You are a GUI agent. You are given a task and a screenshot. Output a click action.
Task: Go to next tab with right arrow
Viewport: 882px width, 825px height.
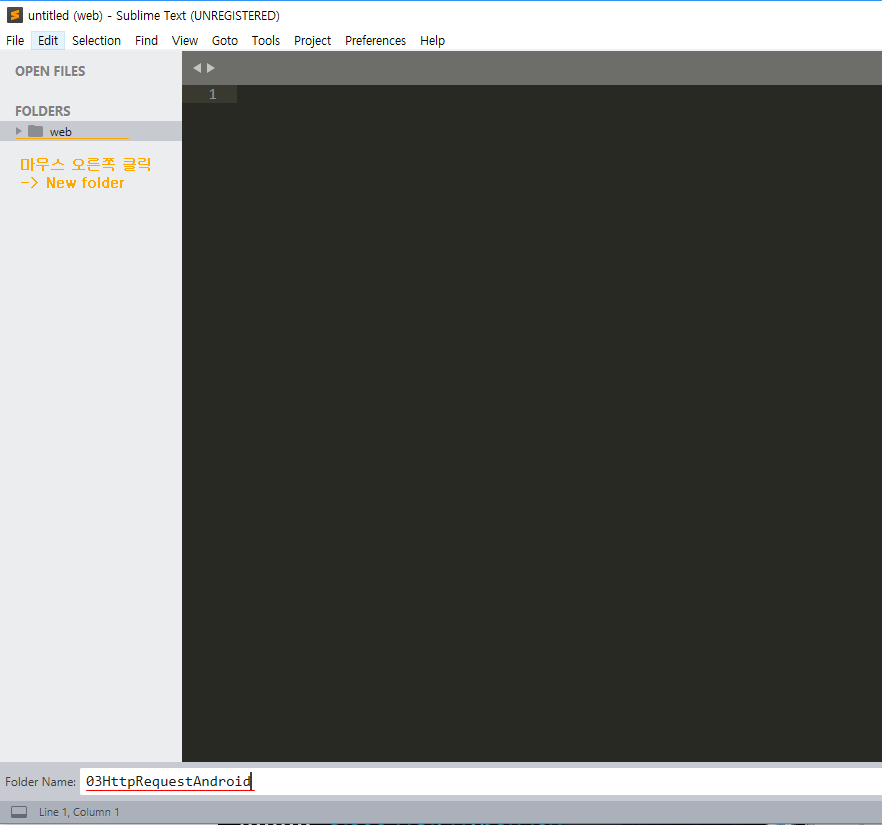click(211, 68)
